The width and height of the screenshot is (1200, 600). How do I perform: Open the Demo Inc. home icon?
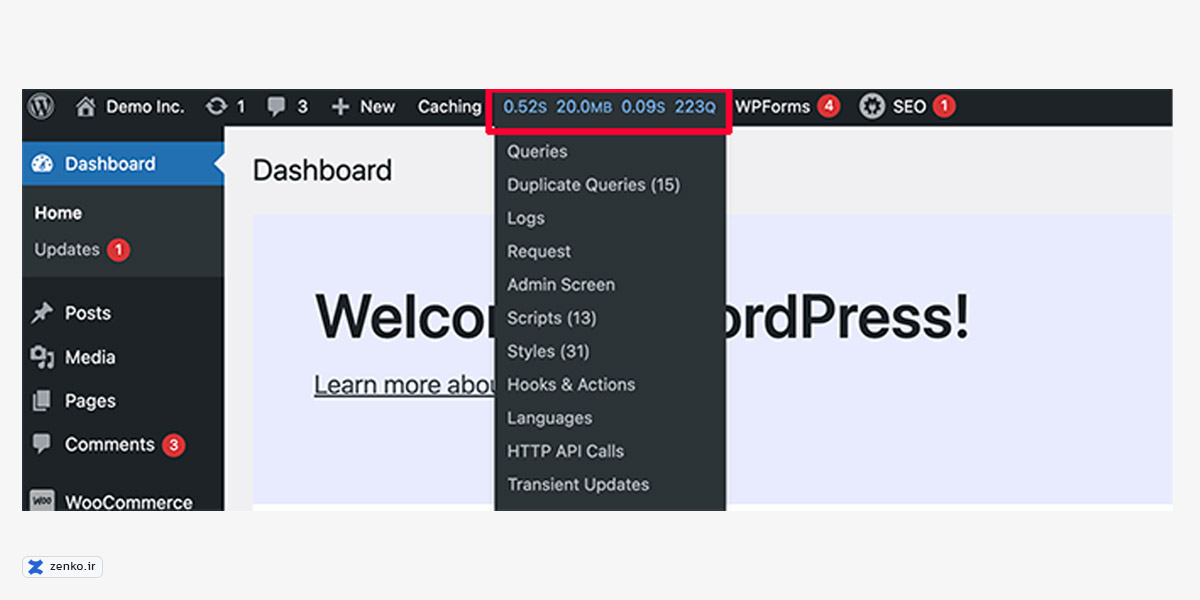86,106
